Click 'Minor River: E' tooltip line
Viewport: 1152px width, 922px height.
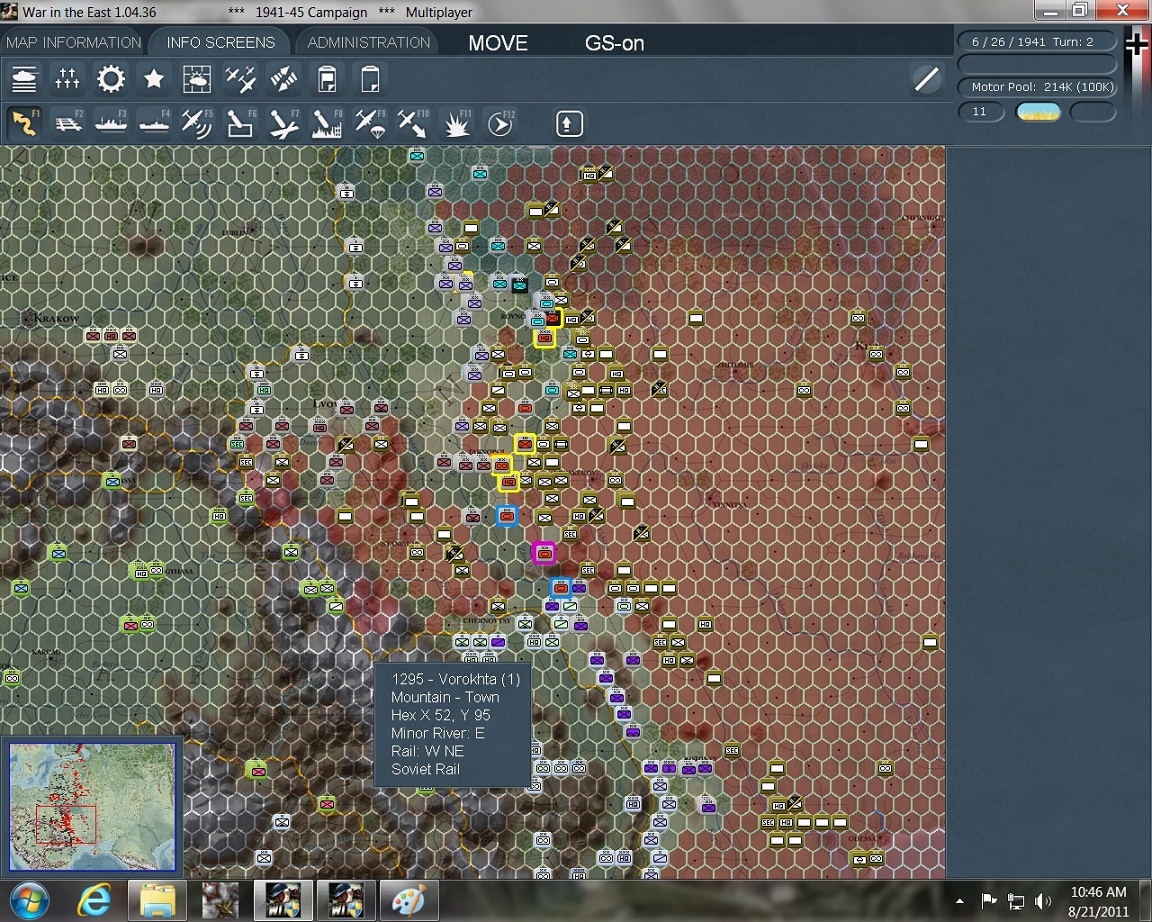438,733
